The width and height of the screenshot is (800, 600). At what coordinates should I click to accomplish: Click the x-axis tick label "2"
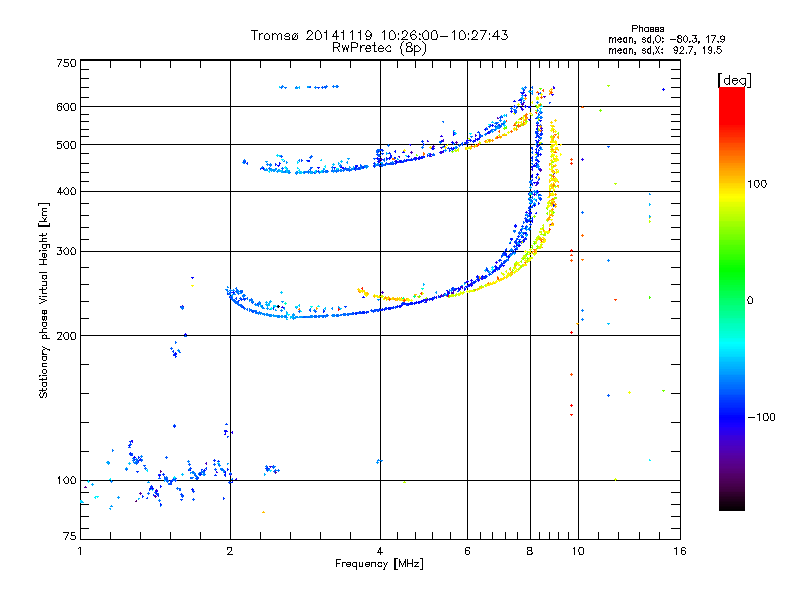(x=230, y=551)
